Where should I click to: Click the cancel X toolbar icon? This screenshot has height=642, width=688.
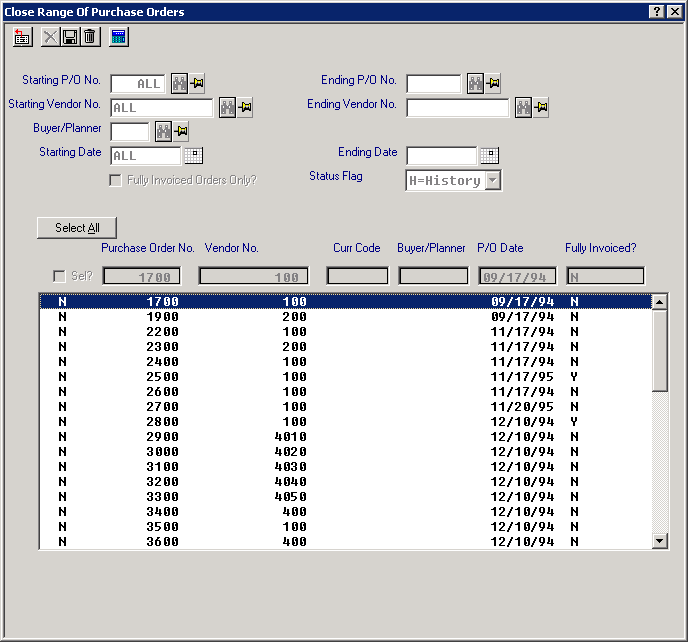[x=50, y=37]
